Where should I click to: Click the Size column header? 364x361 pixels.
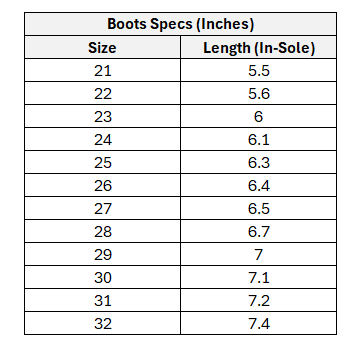[102, 47]
